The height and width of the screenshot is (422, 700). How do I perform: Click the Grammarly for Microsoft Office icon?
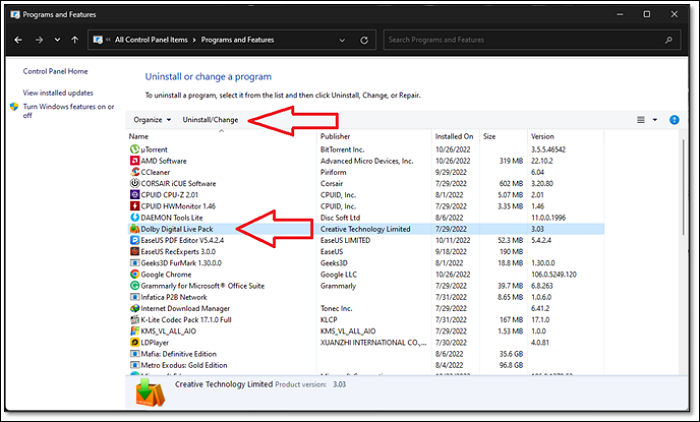tap(134, 285)
